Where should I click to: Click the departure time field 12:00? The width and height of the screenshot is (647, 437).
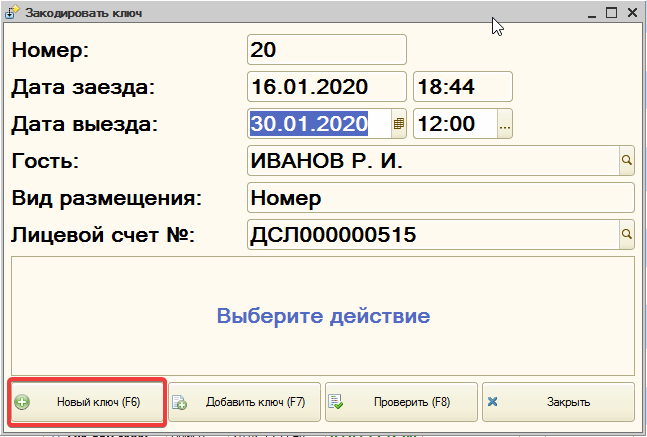[x=456, y=123]
